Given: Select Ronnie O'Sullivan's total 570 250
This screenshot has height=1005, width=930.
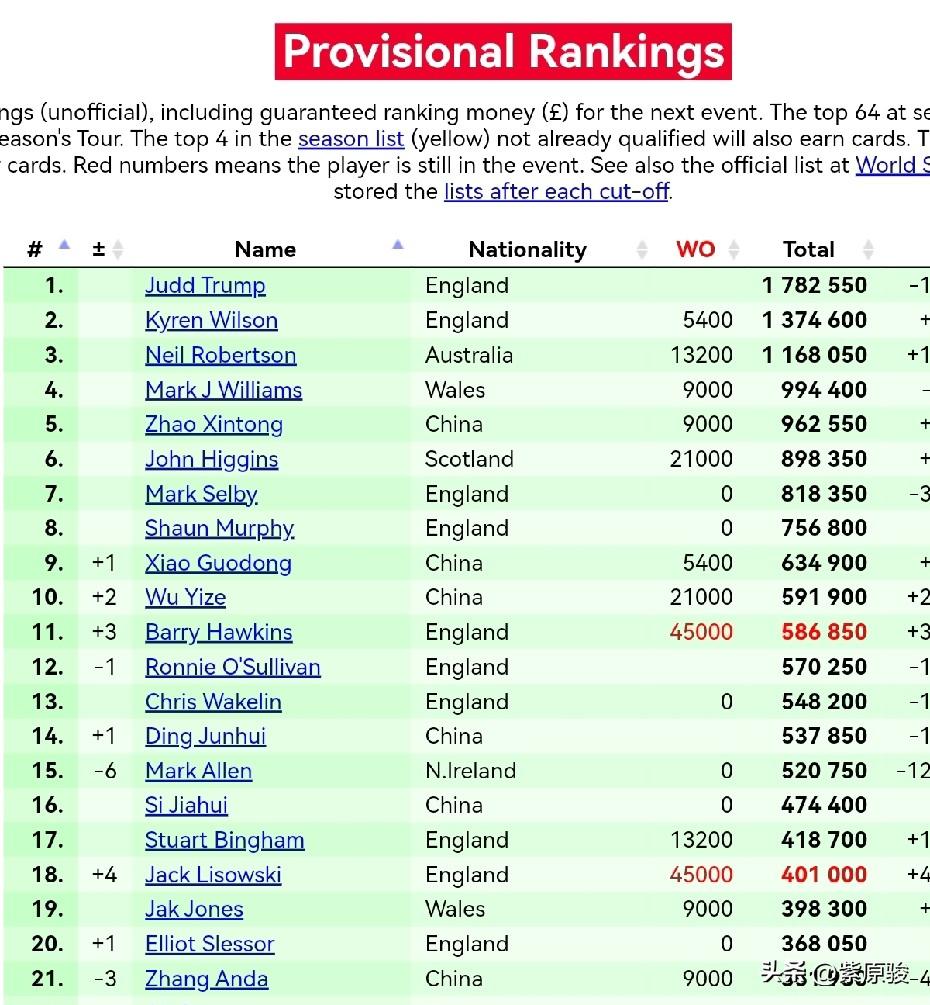Looking at the screenshot, I should (x=824, y=667).
